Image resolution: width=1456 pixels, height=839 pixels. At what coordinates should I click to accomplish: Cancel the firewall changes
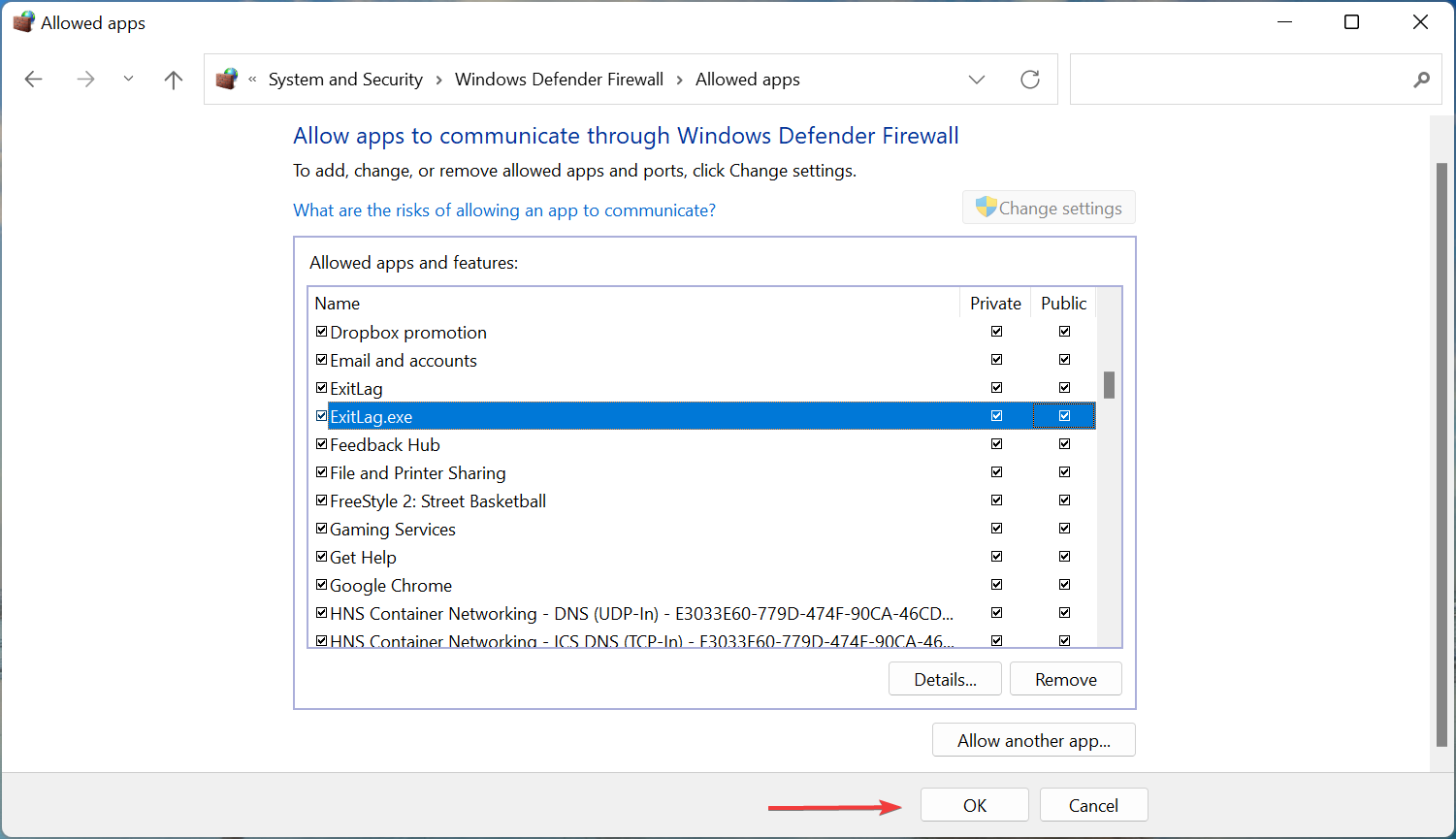tap(1093, 805)
